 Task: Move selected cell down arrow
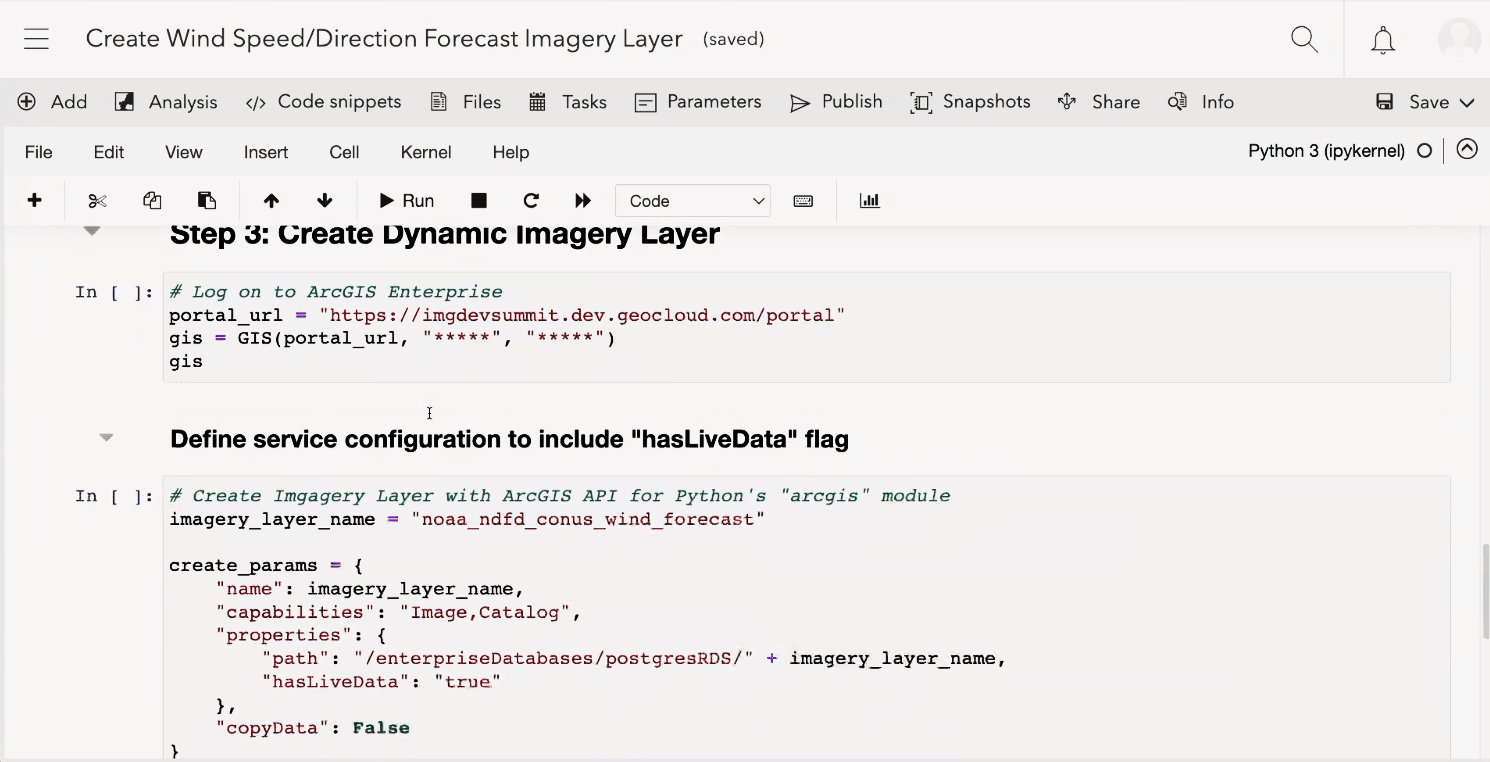(x=324, y=200)
